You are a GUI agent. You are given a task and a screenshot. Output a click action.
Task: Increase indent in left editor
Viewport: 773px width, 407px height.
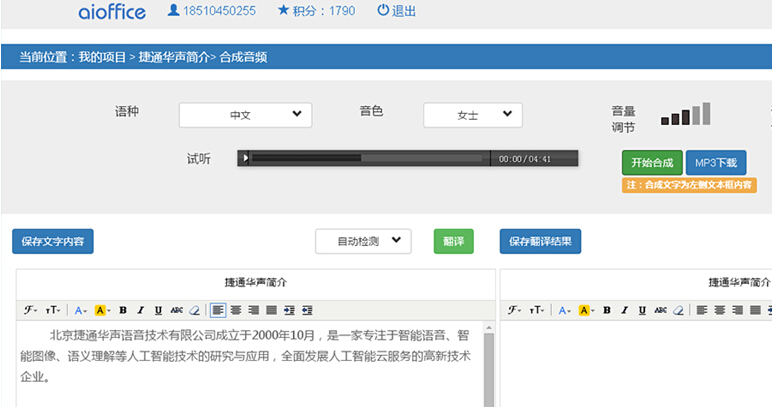[289, 310]
